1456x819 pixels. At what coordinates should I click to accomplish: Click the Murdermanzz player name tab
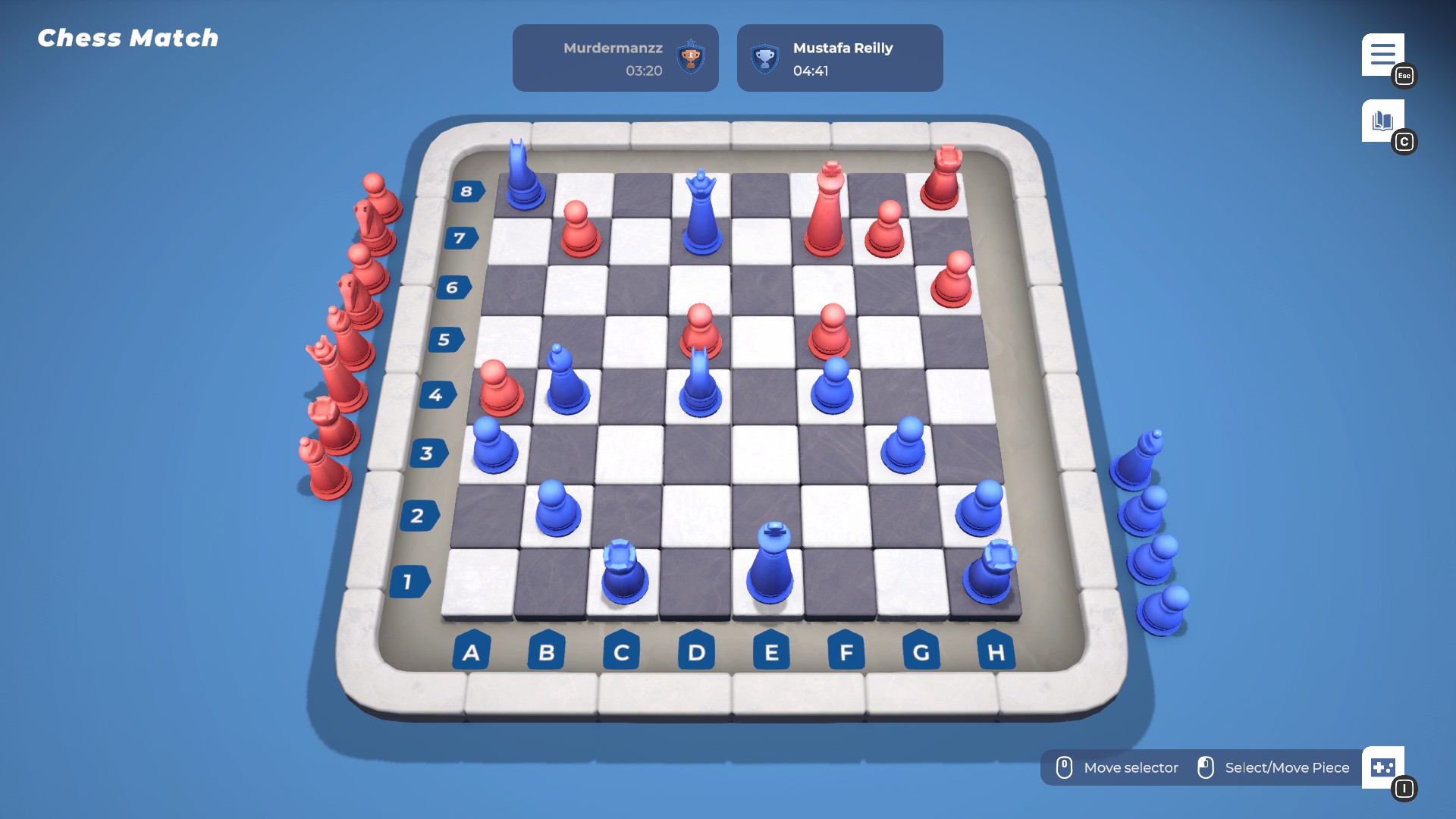coord(616,58)
